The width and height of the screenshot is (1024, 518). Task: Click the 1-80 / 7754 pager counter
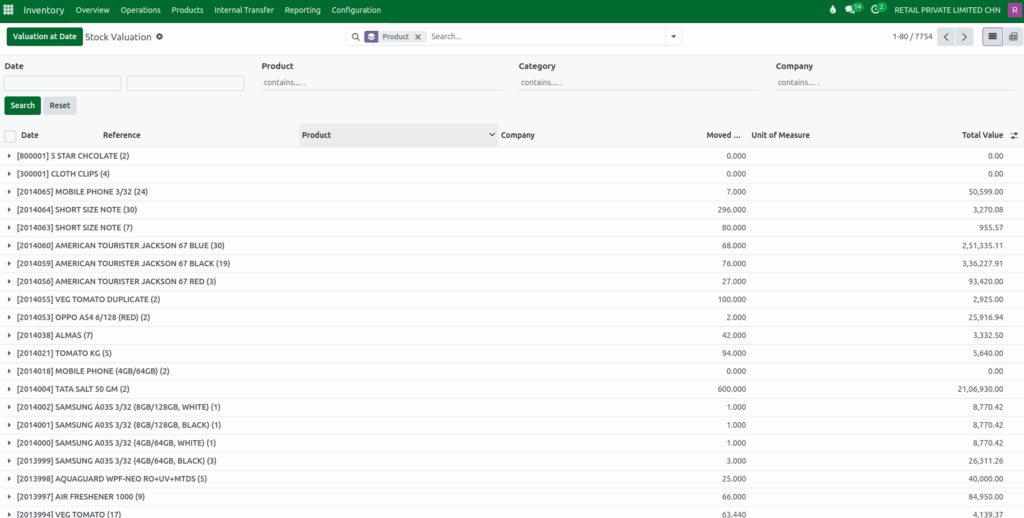912,37
